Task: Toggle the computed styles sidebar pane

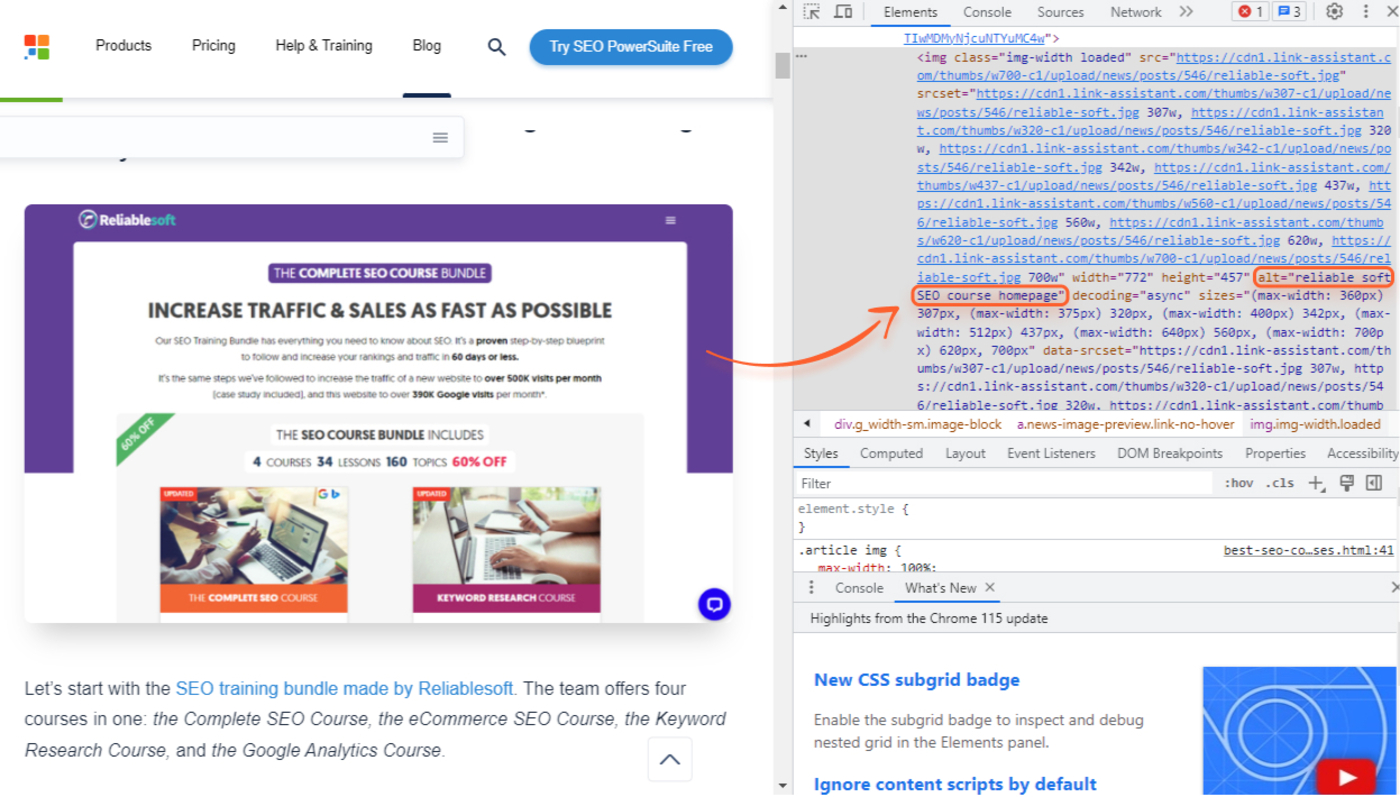Action: pos(1374,483)
